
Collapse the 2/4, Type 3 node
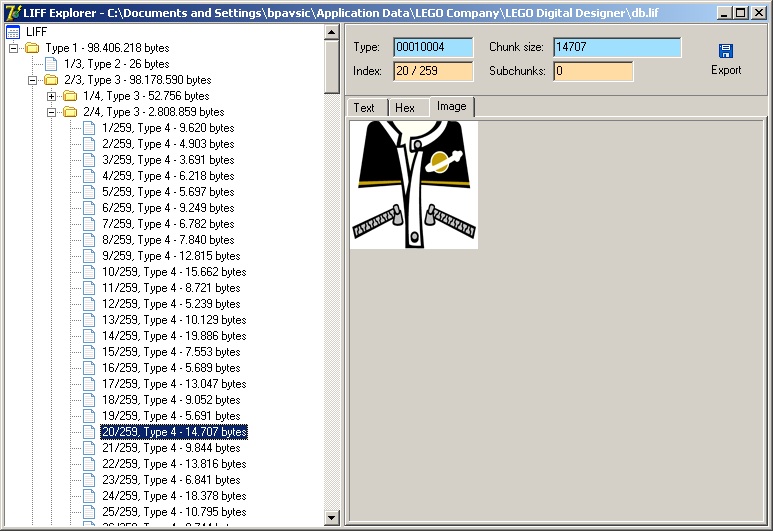[51, 112]
